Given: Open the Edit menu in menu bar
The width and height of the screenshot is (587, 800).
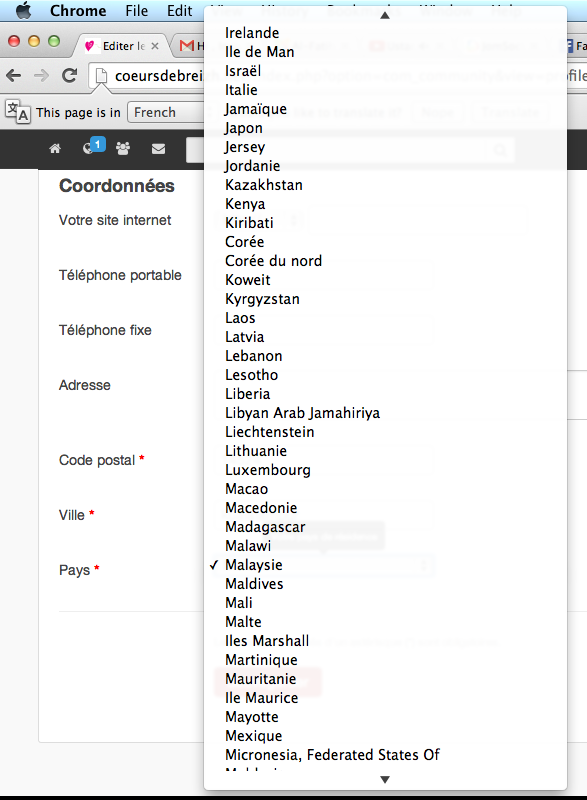Looking at the screenshot, I should click(x=180, y=11).
